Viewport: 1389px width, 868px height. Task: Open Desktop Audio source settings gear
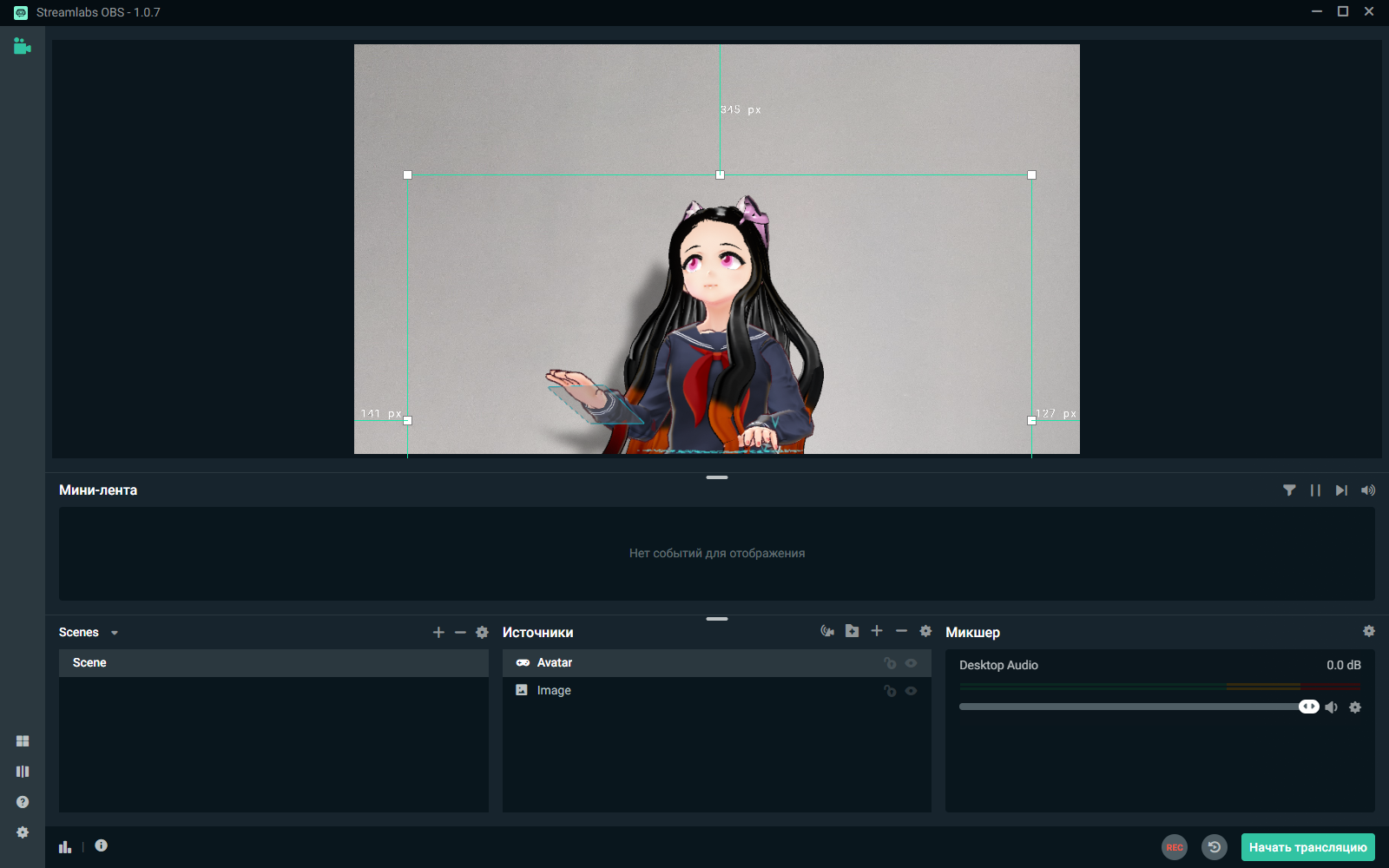click(1355, 707)
